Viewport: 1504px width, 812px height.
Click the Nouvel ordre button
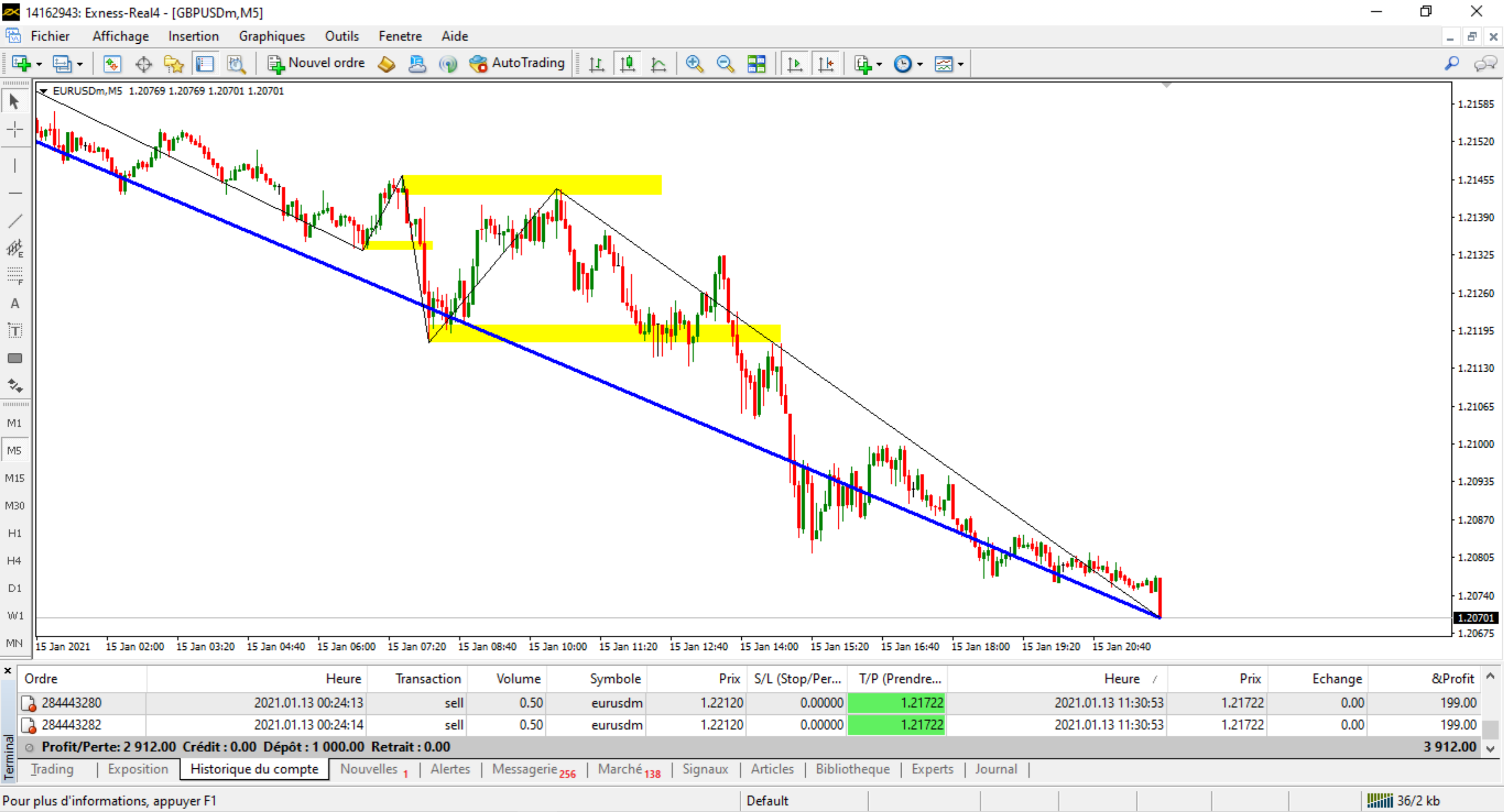point(317,63)
